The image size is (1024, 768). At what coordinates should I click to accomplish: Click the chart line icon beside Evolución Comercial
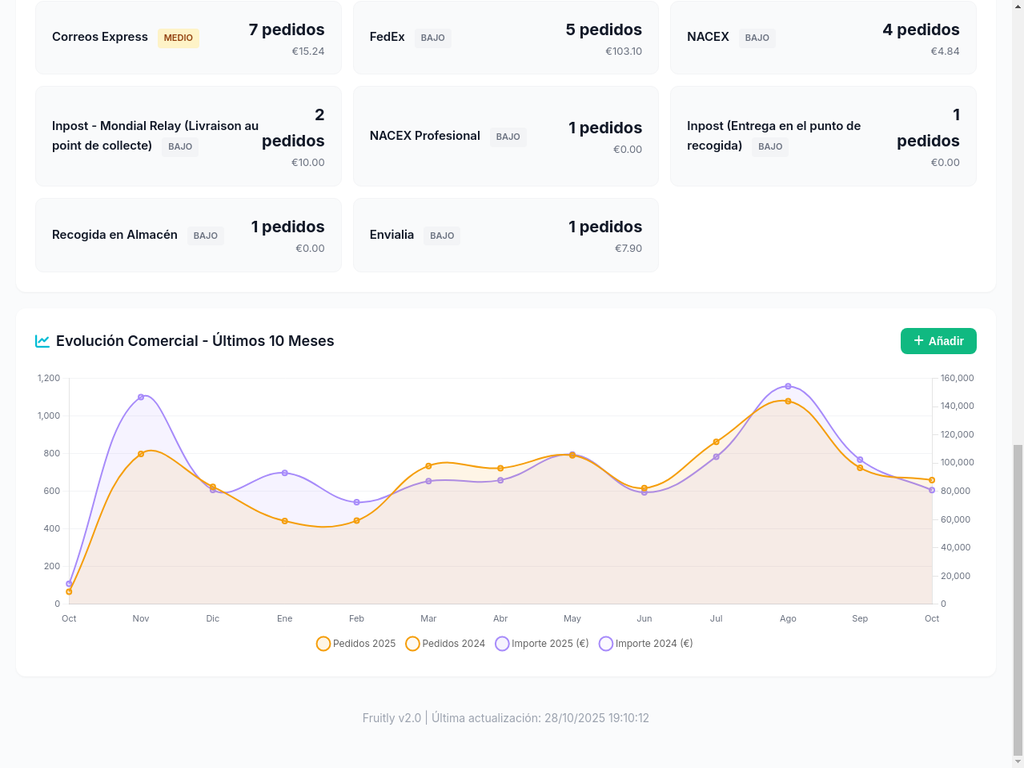pos(43,341)
